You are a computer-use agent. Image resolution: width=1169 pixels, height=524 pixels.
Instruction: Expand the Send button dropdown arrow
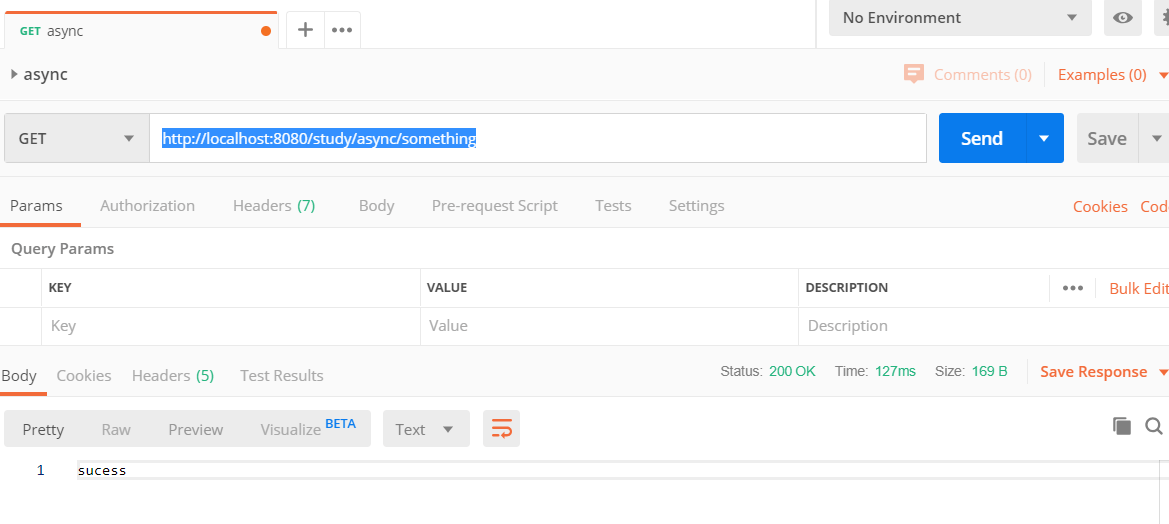(1044, 138)
